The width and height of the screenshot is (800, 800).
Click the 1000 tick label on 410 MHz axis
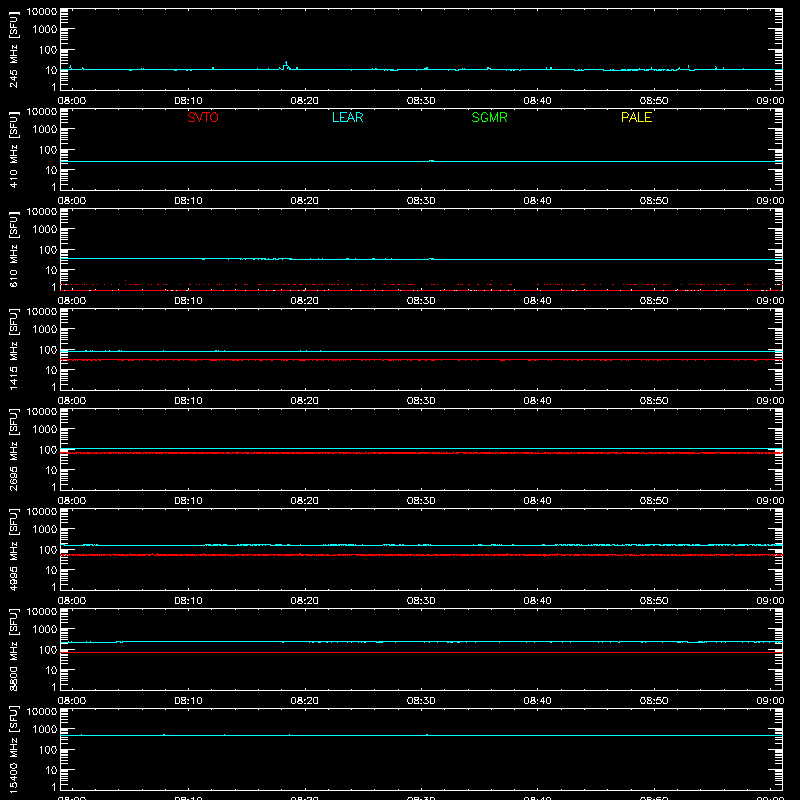pyautogui.click(x=45, y=130)
